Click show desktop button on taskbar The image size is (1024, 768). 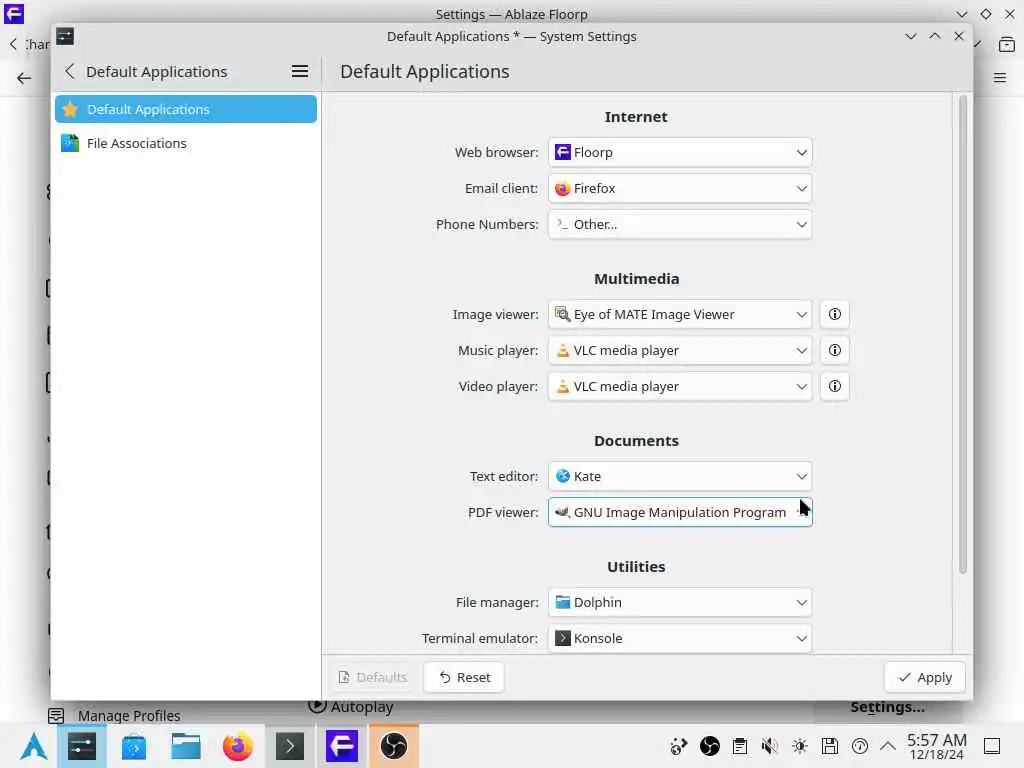(992, 746)
